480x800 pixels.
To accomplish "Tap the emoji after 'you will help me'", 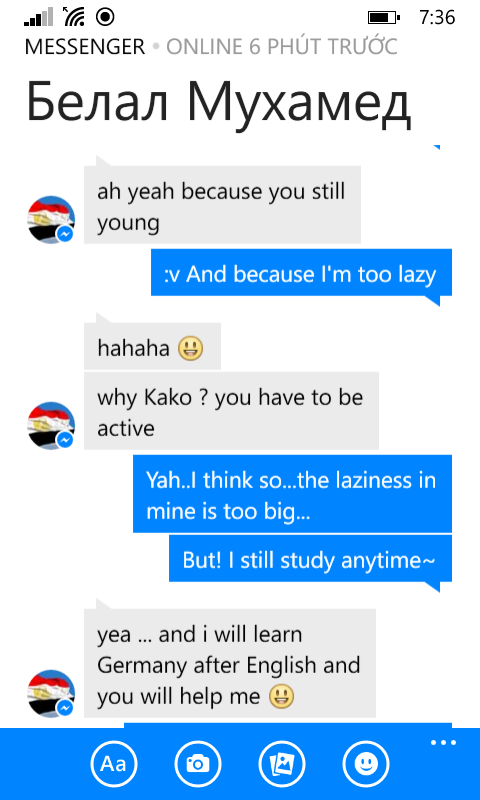I will pos(282,696).
